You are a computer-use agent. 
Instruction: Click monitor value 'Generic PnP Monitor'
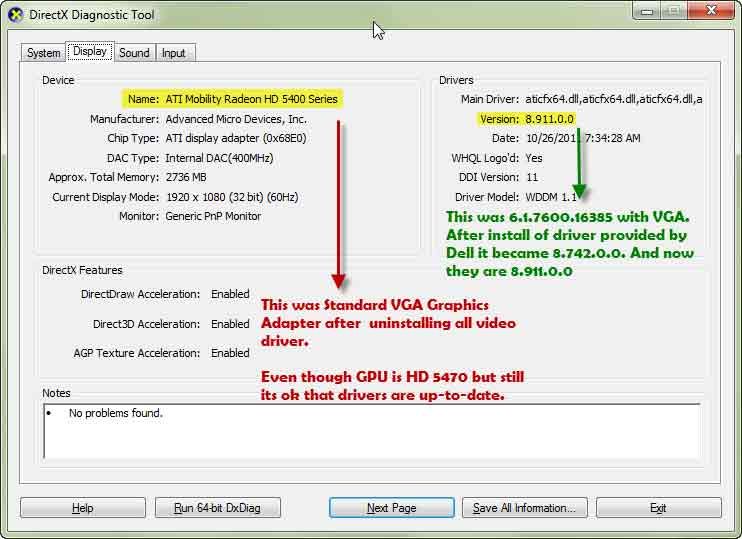point(213,216)
